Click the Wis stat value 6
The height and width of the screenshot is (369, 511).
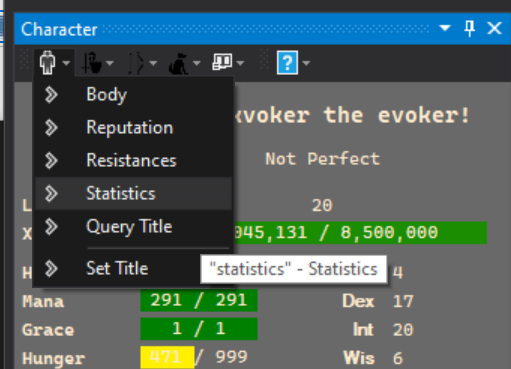398,359
